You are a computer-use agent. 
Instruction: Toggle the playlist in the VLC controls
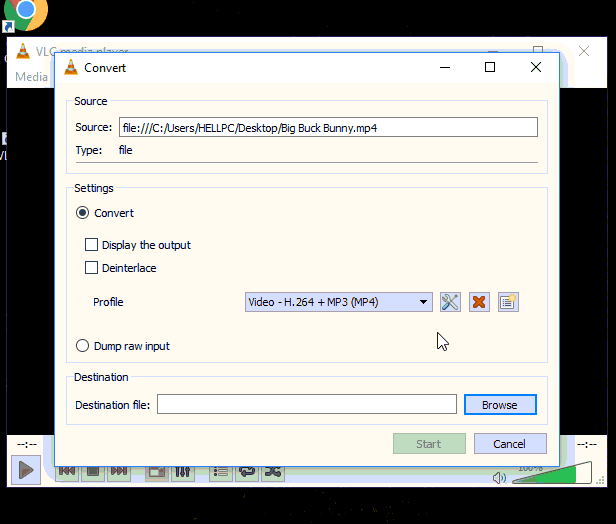(x=221, y=471)
